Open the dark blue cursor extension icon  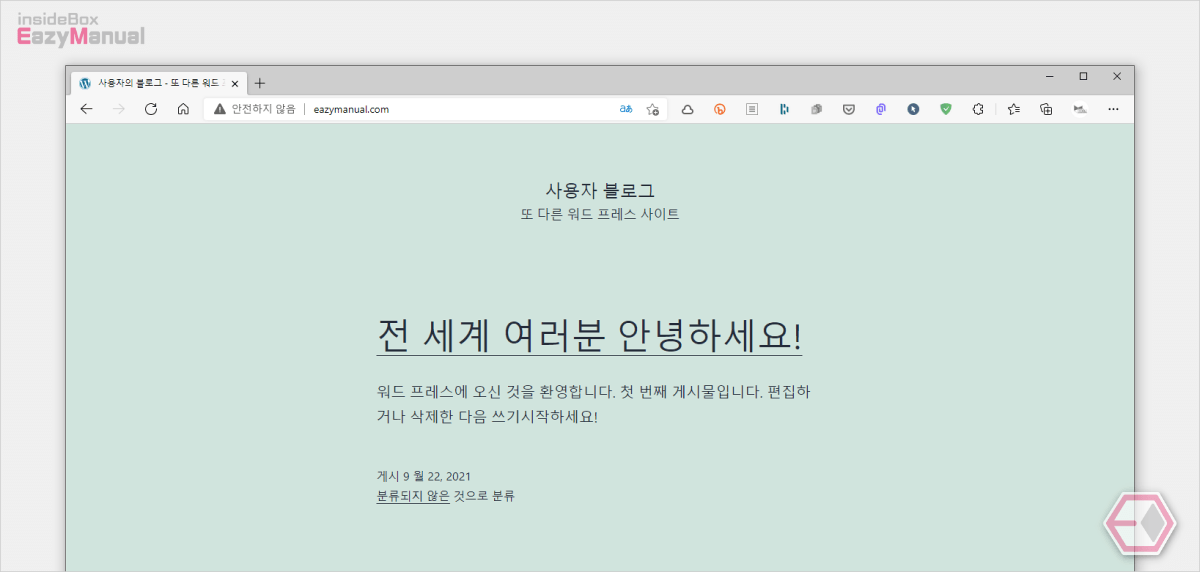913,109
